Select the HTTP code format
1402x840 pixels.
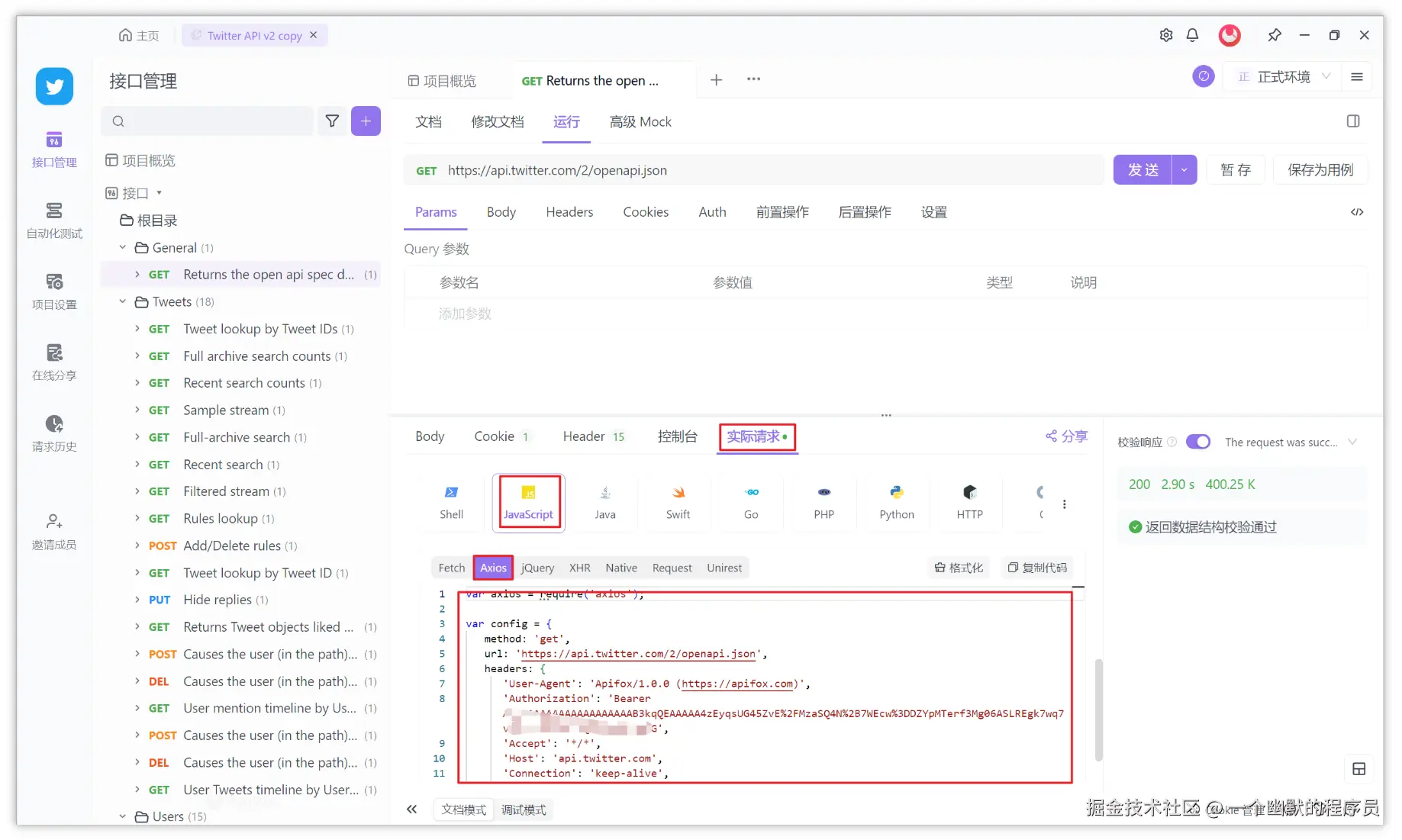pos(969,503)
